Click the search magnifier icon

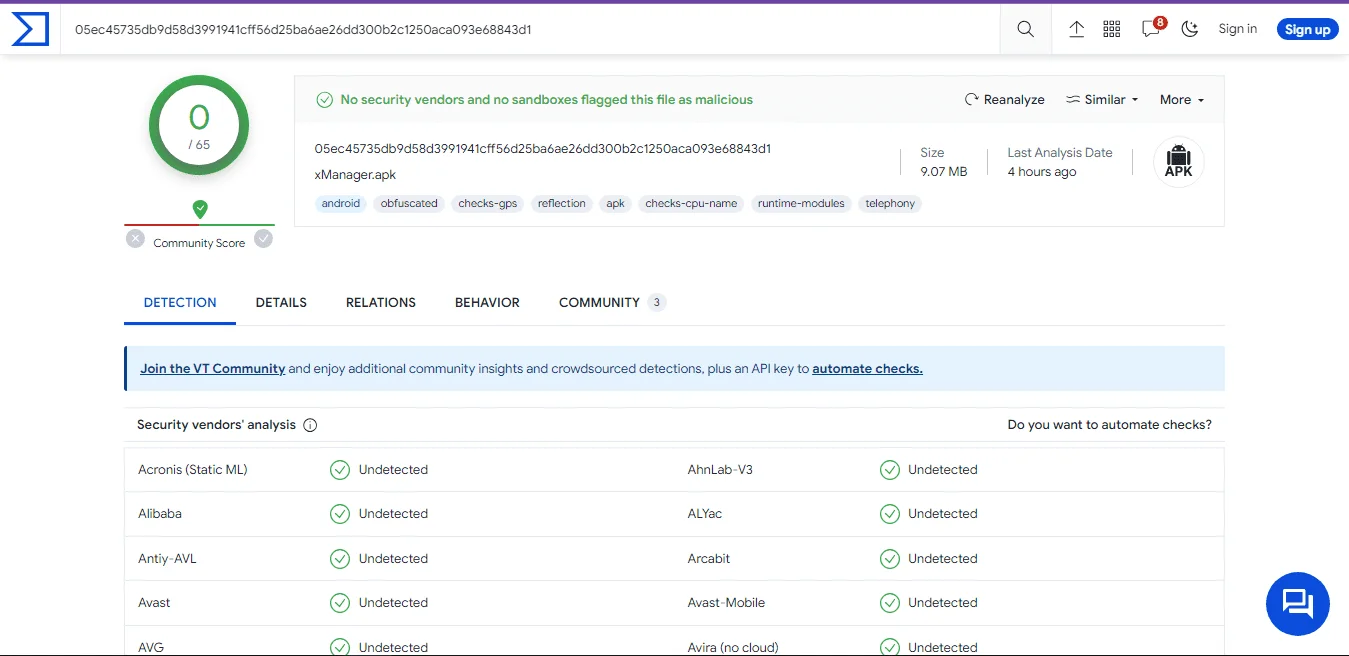[1025, 29]
